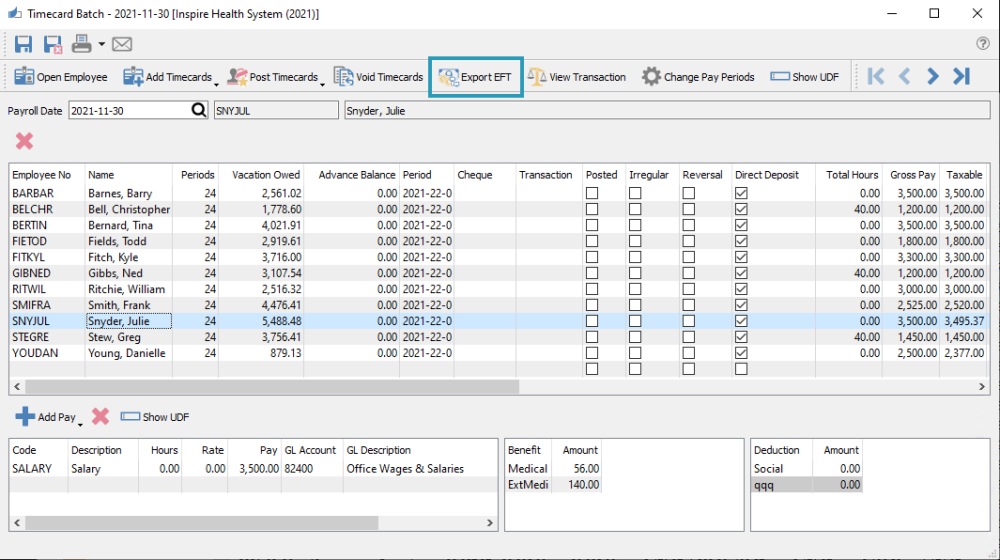Viewport: 1000px width, 560px height.
Task: Open the help question mark icon
Action: point(982,44)
